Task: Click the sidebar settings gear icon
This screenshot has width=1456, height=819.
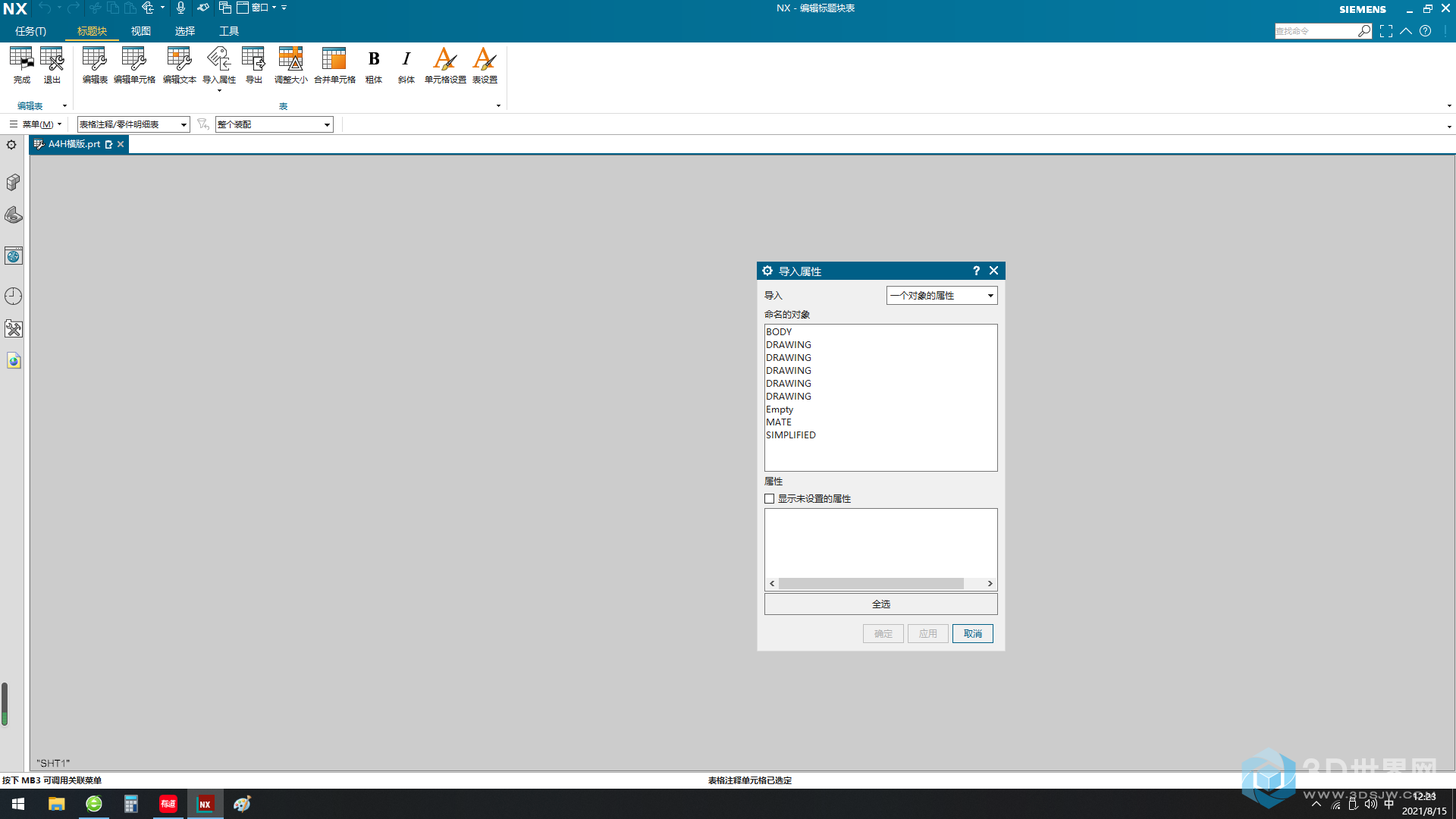Action: click(11, 145)
